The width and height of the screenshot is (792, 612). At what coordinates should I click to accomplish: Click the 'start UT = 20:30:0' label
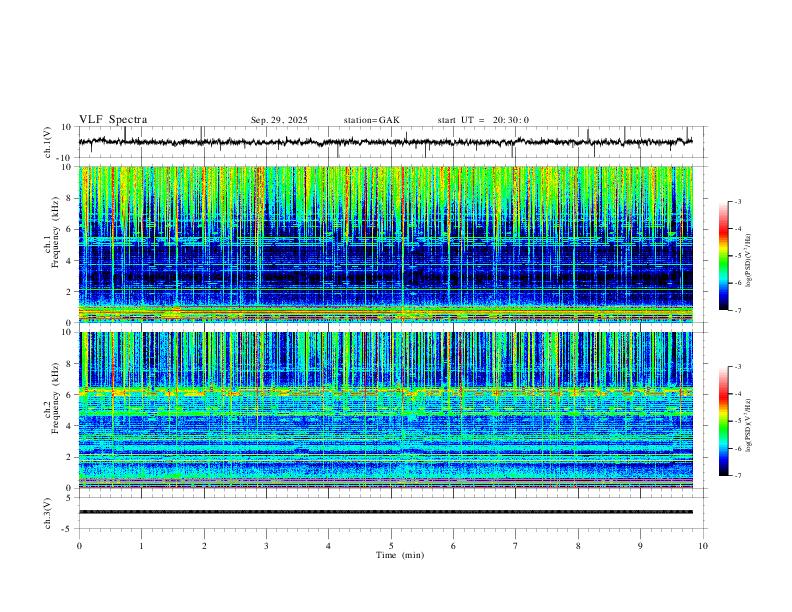(x=483, y=120)
